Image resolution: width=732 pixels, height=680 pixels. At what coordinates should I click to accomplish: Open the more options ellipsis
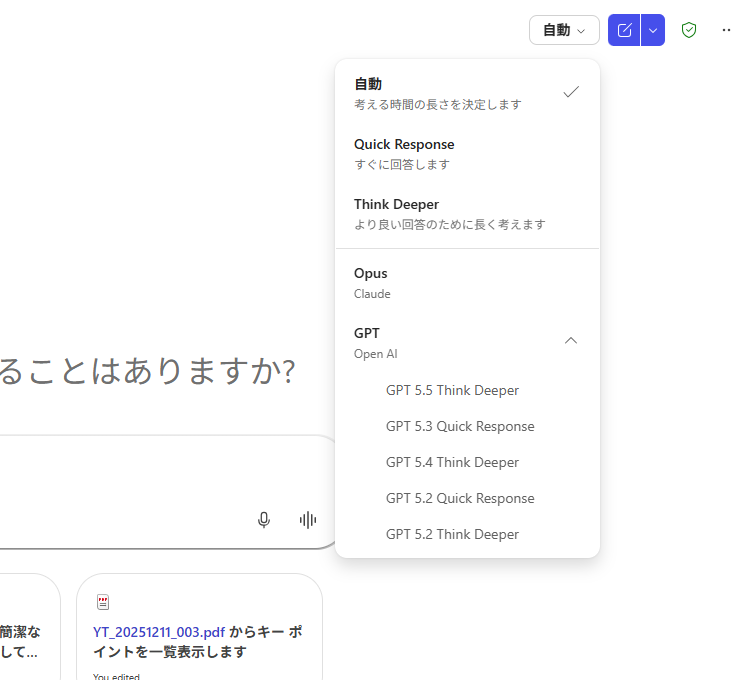[726, 30]
